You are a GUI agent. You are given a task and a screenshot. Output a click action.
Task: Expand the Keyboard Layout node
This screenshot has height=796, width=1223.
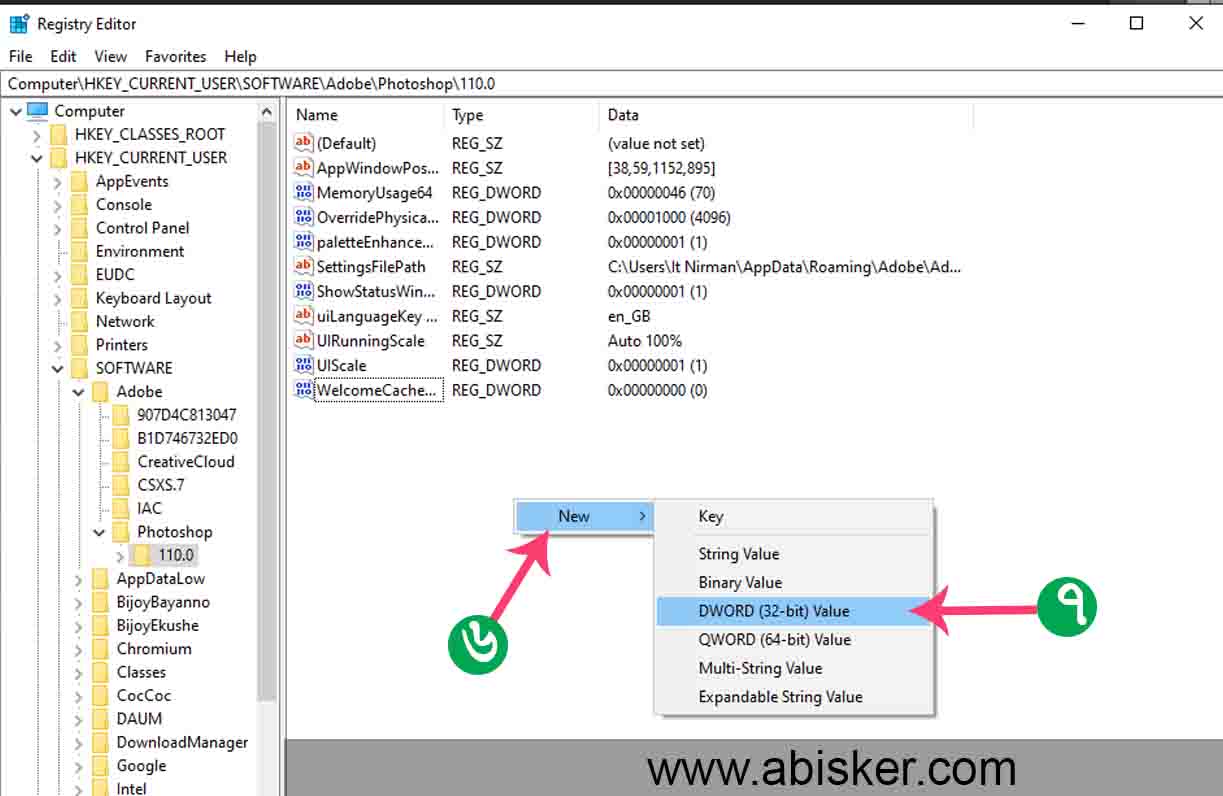point(57,299)
